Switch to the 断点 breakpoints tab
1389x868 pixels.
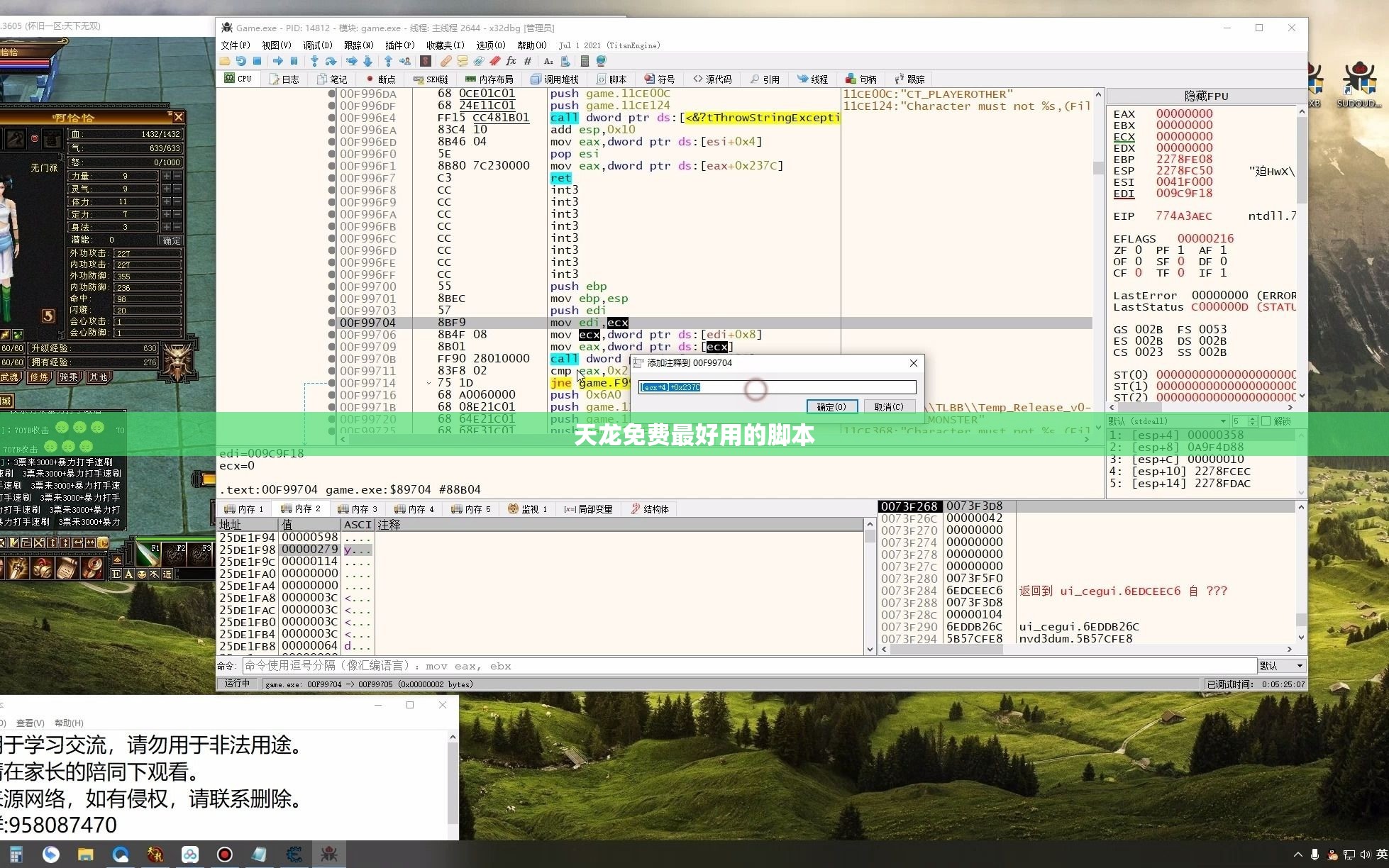tap(380, 79)
